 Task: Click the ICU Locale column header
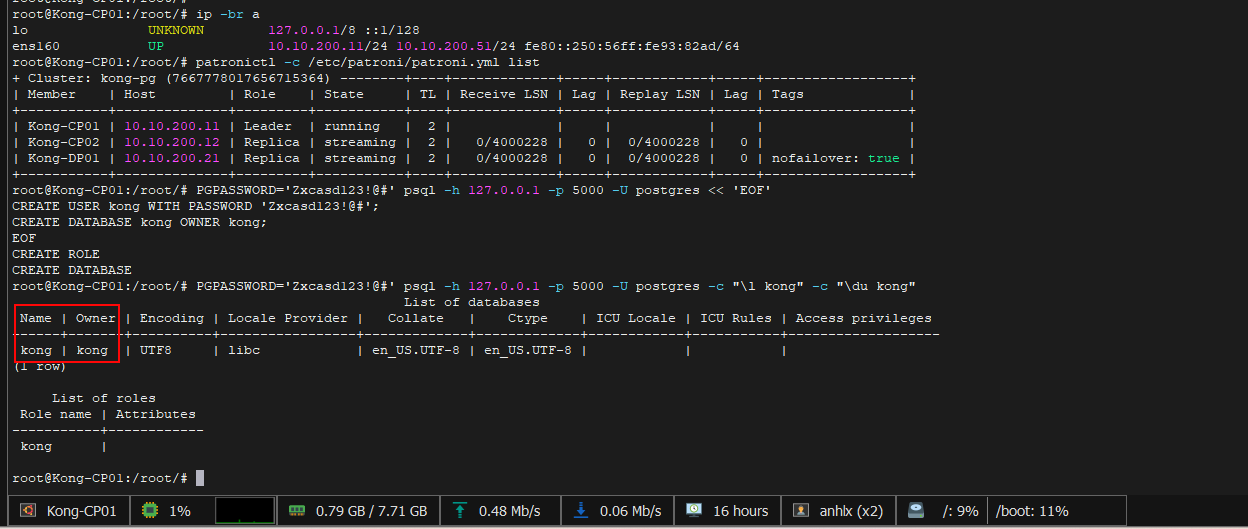(636, 318)
